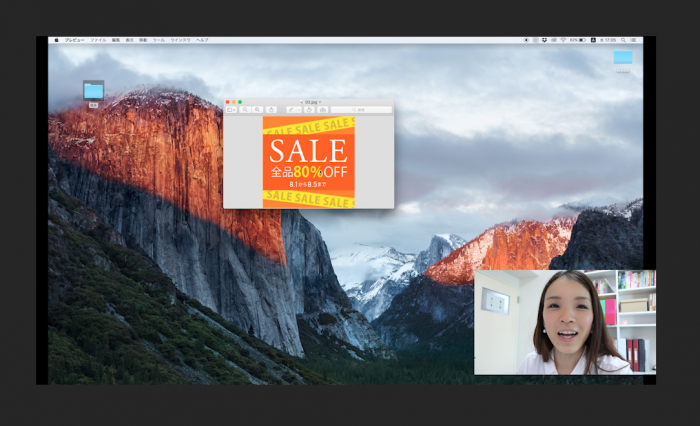
Task: Open Notification Center list icon
Action: tap(633, 40)
